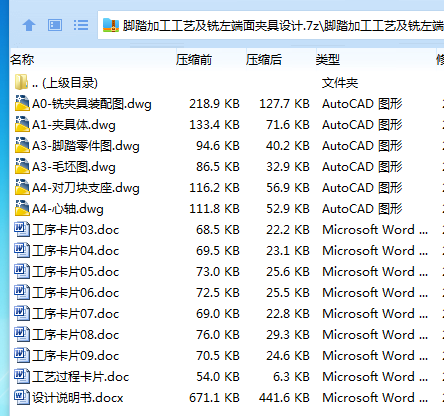
Task: Click the 22.2 KB compressed size value
Action: 288,230
